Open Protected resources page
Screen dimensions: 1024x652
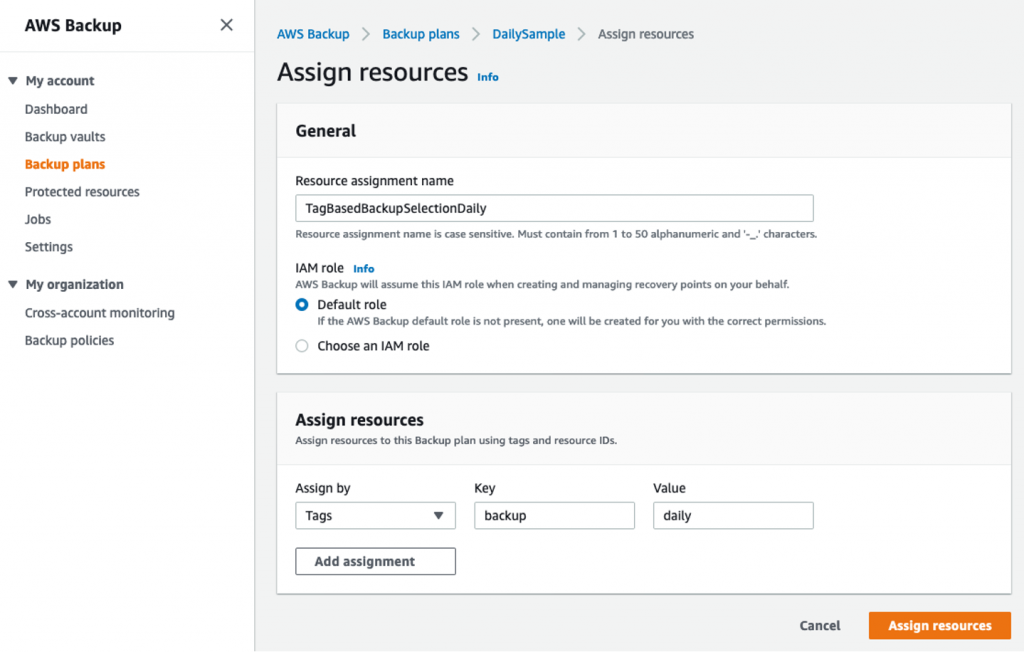tap(82, 192)
